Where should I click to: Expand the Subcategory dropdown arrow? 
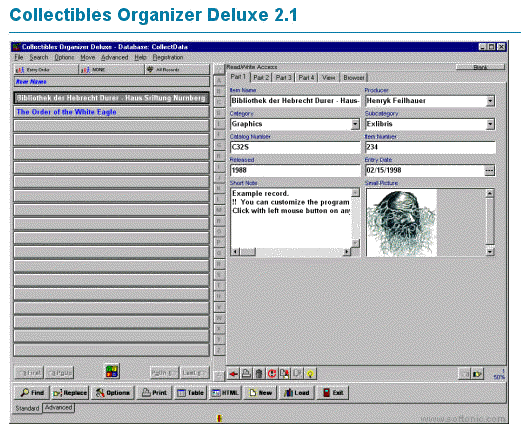click(490, 124)
